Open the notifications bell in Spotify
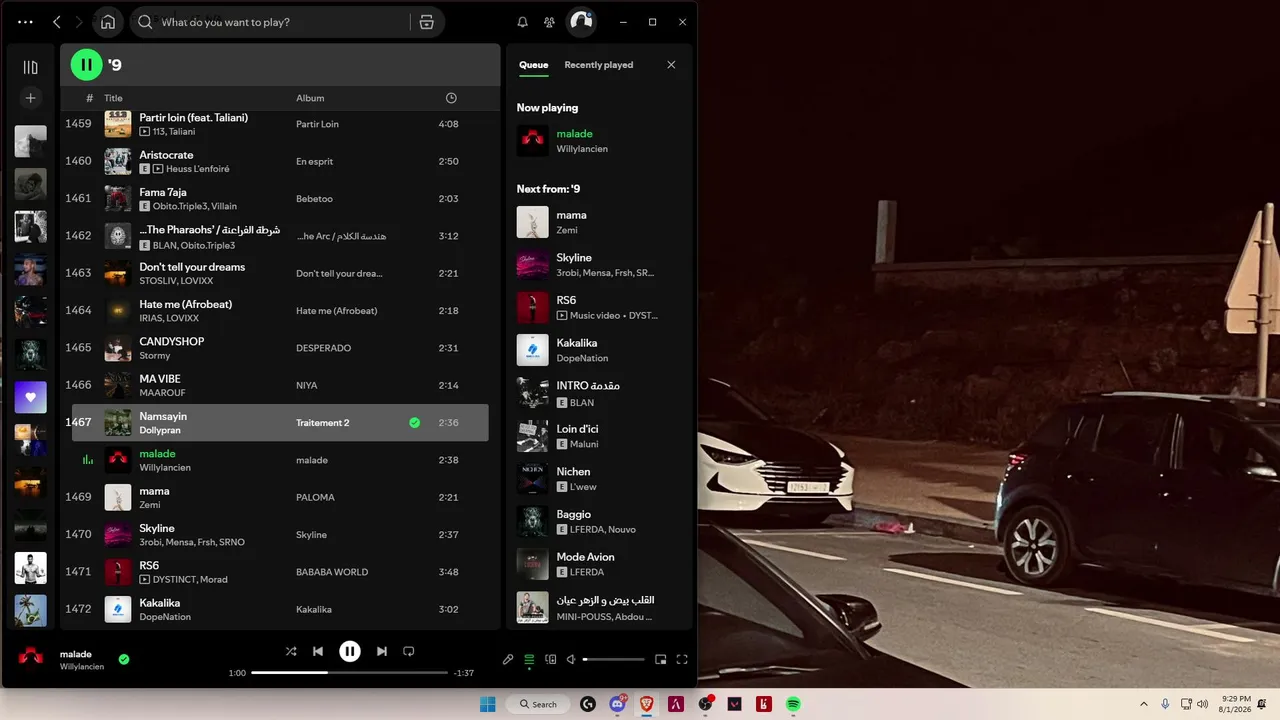Viewport: 1280px width, 720px height. click(522, 22)
